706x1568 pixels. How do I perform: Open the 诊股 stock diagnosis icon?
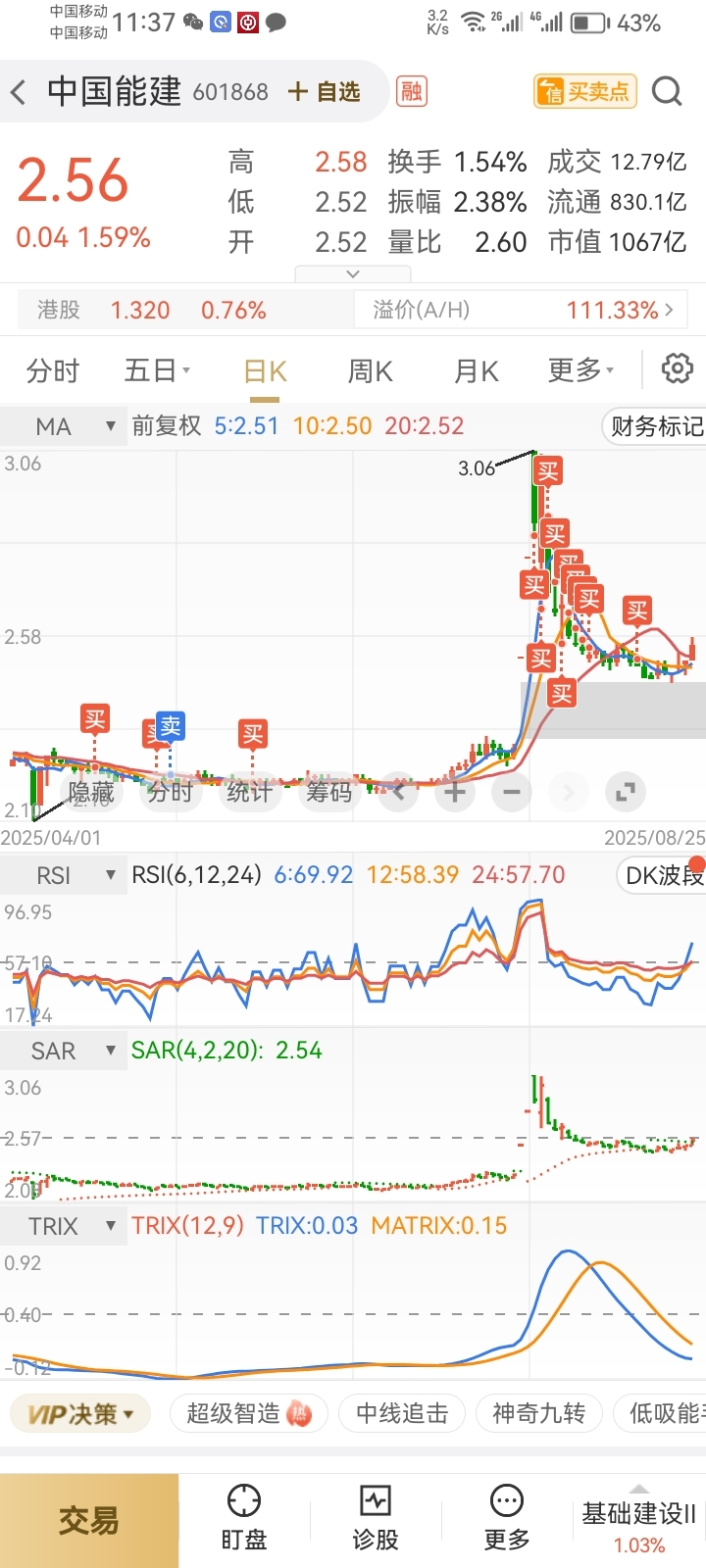click(x=376, y=1518)
